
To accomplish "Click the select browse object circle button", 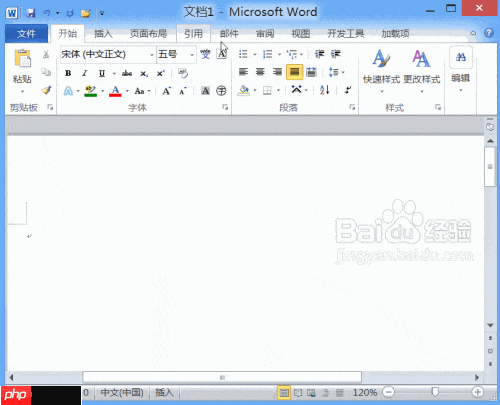I will point(490,351).
